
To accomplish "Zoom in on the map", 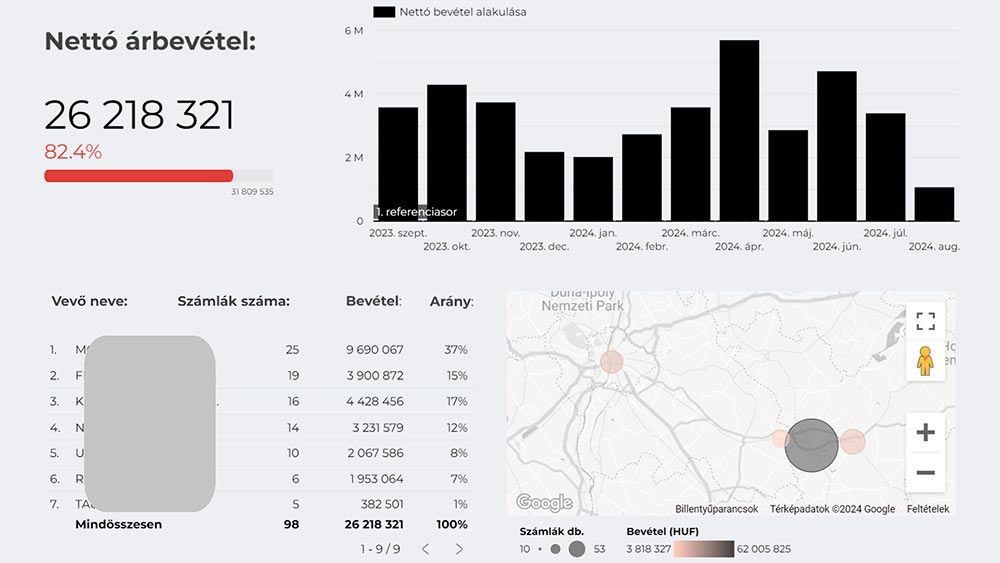I will tap(925, 432).
